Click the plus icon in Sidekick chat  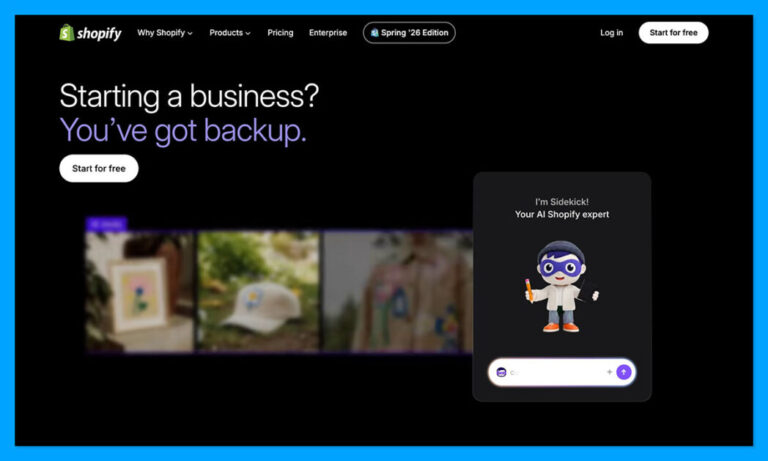pyautogui.click(x=609, y=372)
